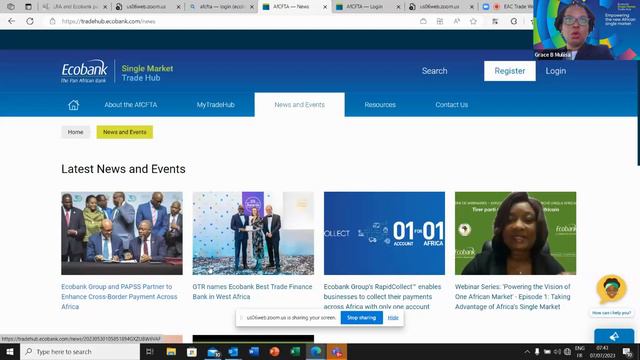The width and height of the screenshot is (640, 360).
Task: Click the GTR award photo thumbnail
Action: (253, 233)
